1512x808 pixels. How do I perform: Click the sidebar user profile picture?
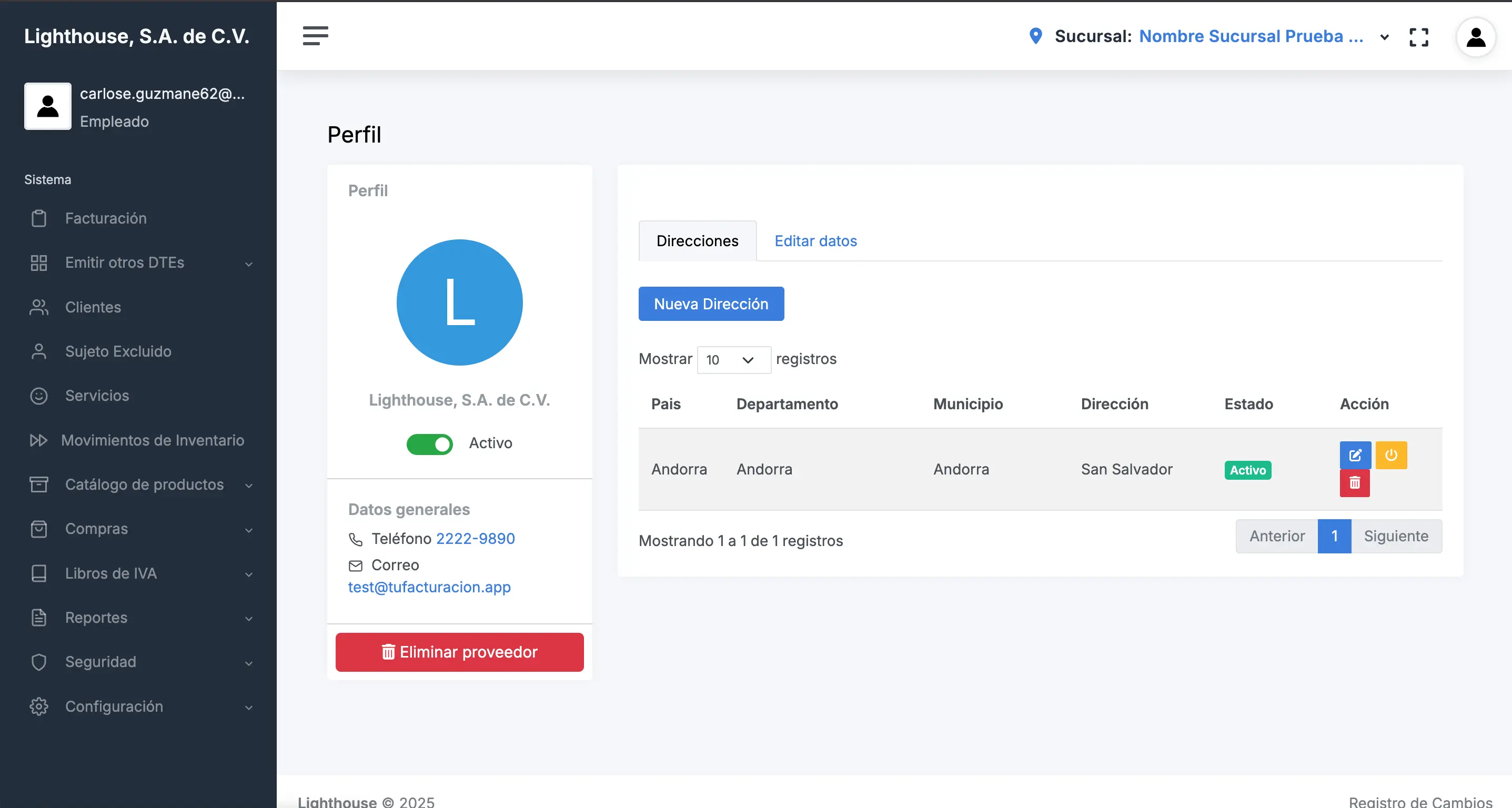(47, 106)
